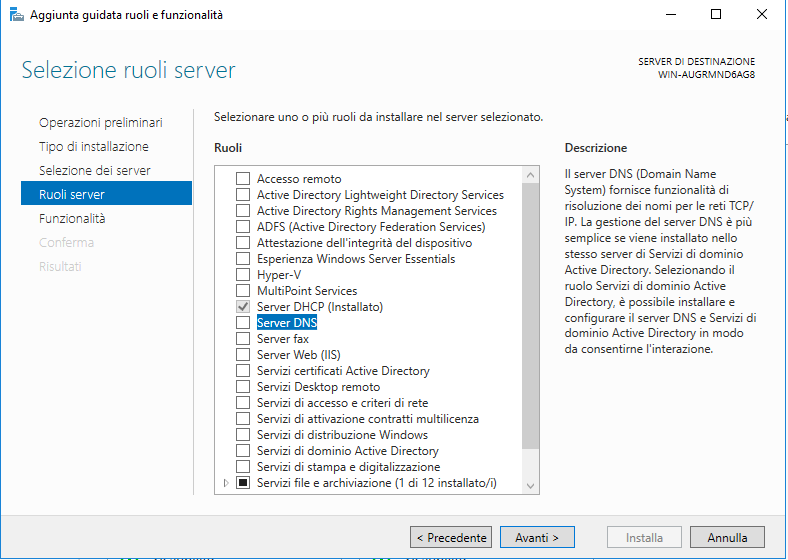This screenshot has width=788, height=560.
Task: Select the Server fax role label
Action: point(282,339)
